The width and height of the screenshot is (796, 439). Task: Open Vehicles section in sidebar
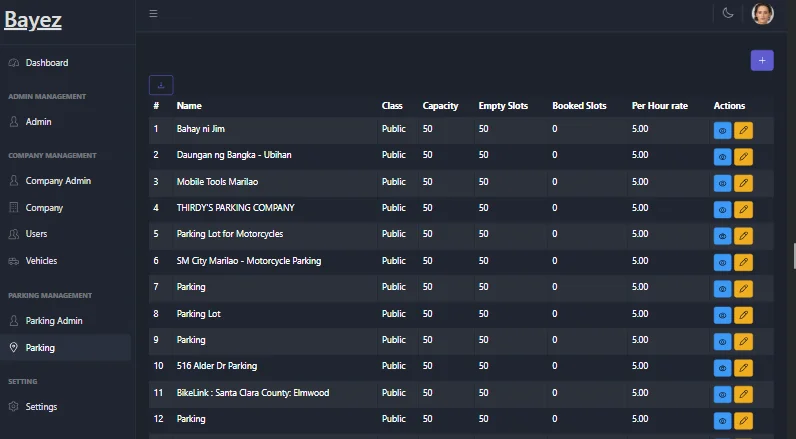(41, 261)
